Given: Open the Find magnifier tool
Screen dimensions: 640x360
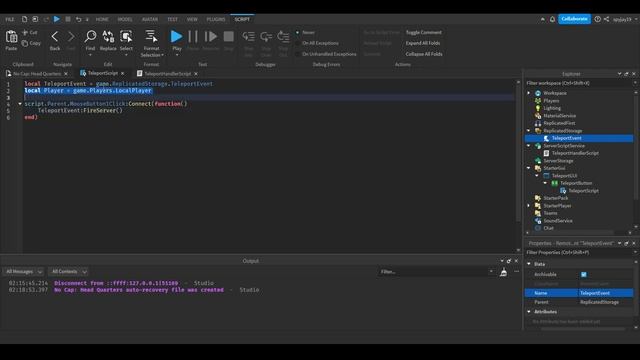Looking at the screenshot, I should point(90,36).
